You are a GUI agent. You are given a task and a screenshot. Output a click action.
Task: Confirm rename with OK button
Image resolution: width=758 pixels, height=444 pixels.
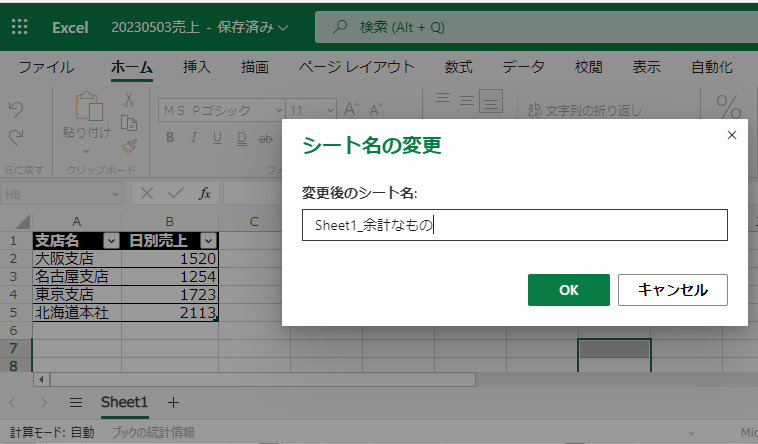click(x=568, y=290)
